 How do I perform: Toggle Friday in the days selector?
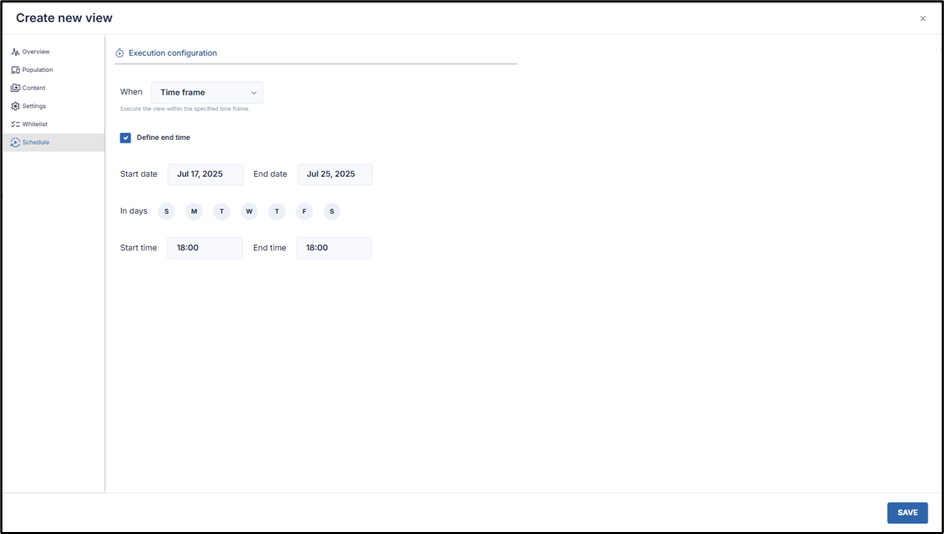[x=304, y=211]
